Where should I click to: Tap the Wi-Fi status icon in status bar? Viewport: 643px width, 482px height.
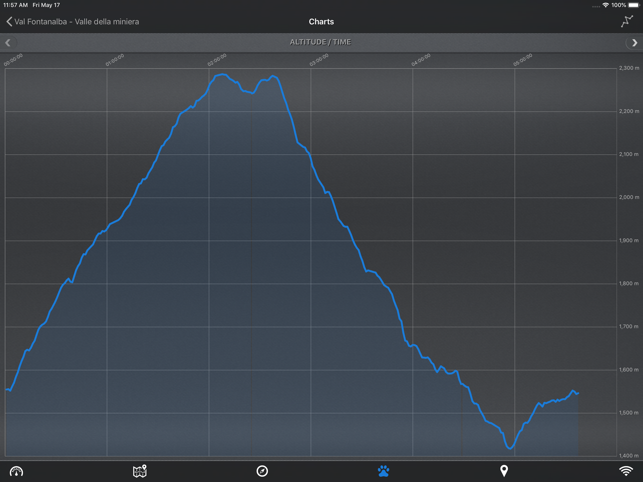click(x=605, y=5)
